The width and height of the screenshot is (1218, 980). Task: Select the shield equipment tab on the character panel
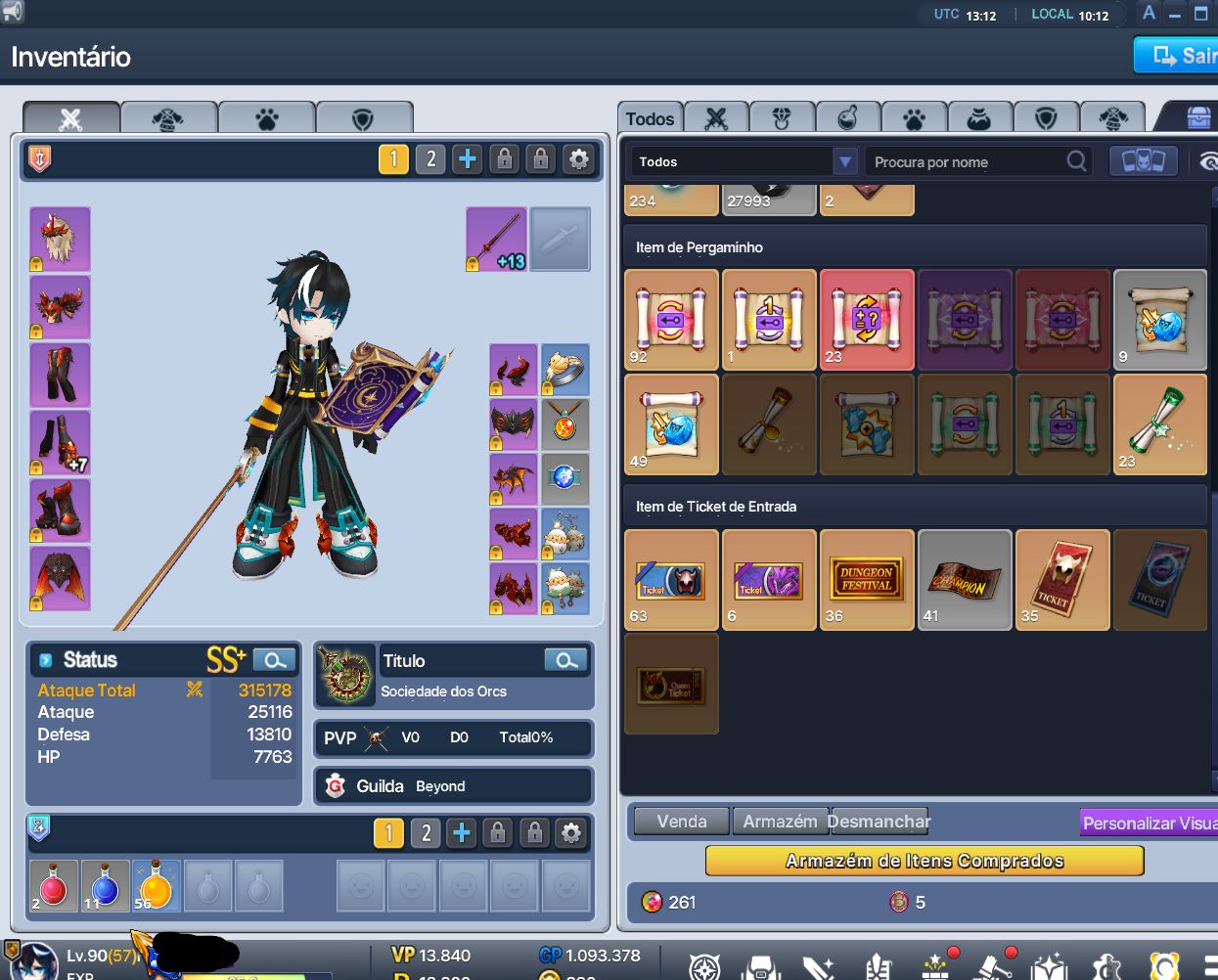tap(363, 117)
